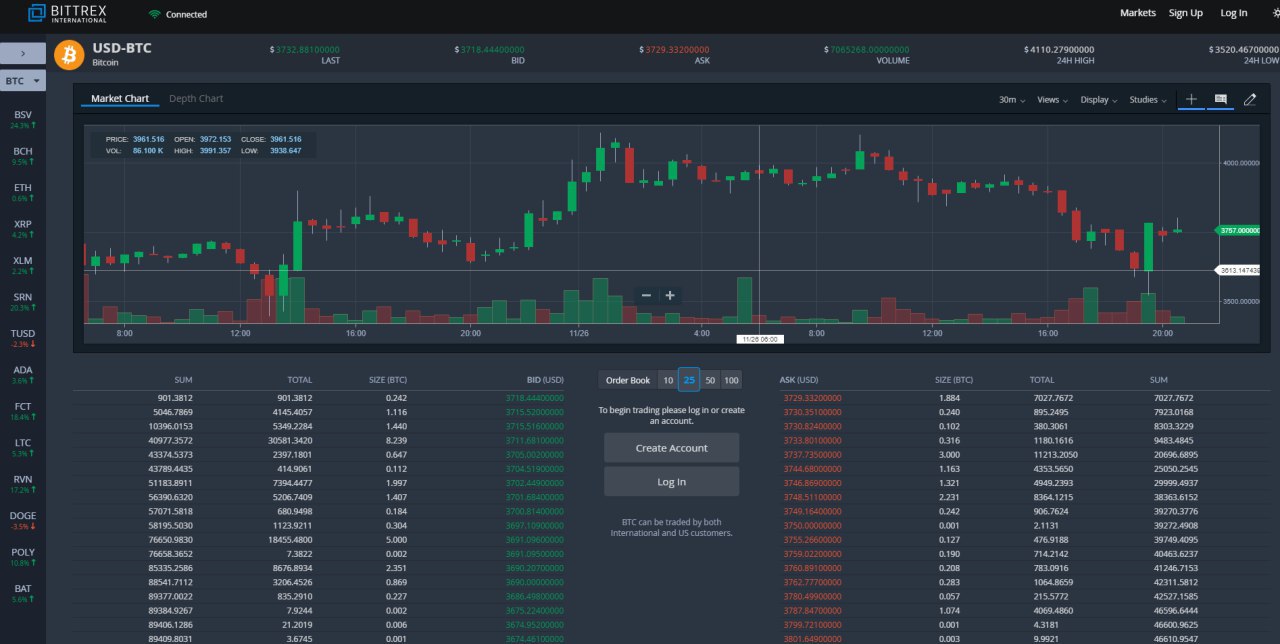Select POLY market in sidebar
The width and height of the screenshot is (1280, 644).
tap(23, 558)
